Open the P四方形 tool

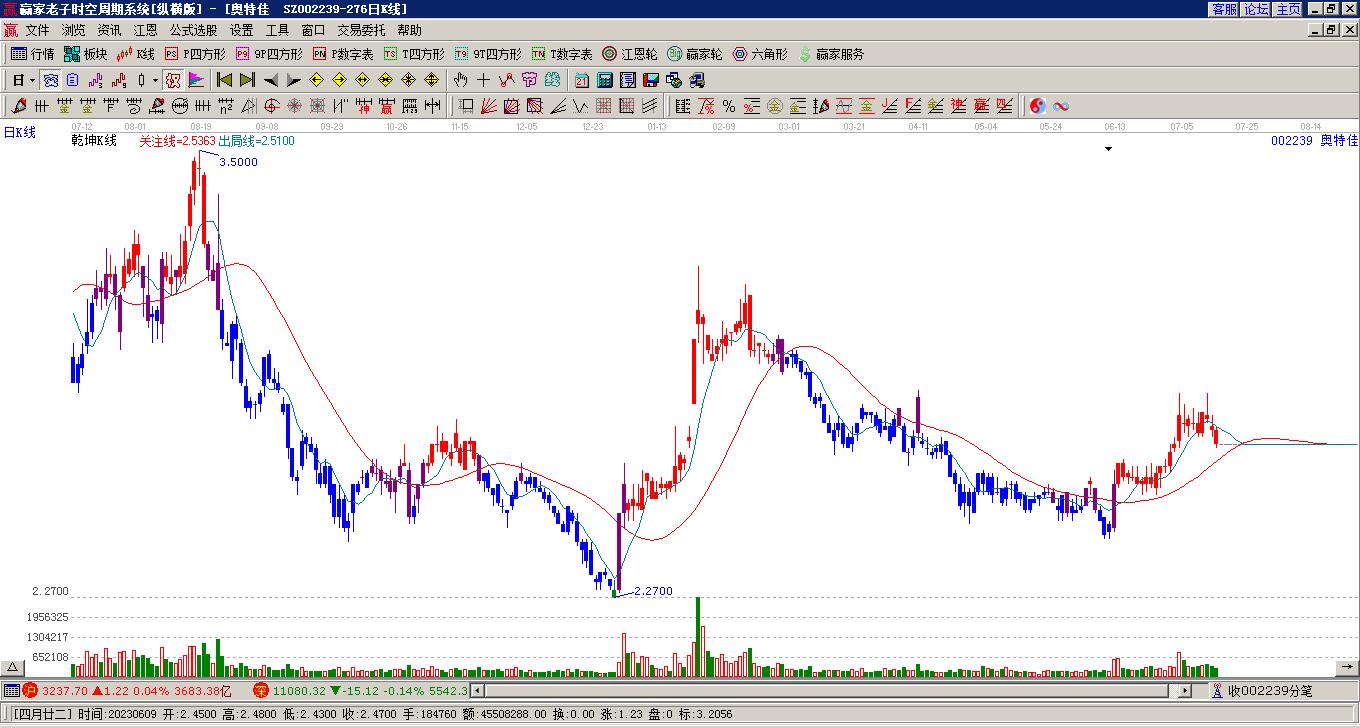(x=195, y=54)
